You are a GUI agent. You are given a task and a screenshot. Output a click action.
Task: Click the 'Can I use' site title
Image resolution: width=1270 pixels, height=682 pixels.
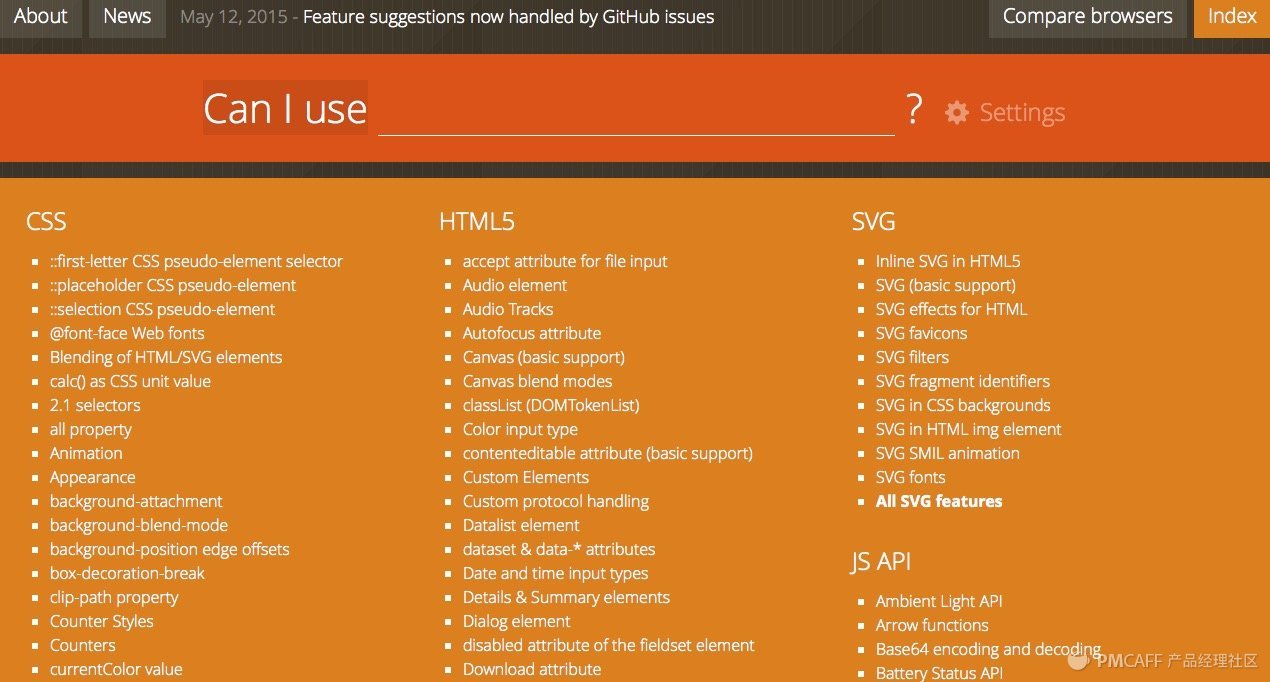click(284, 108)
